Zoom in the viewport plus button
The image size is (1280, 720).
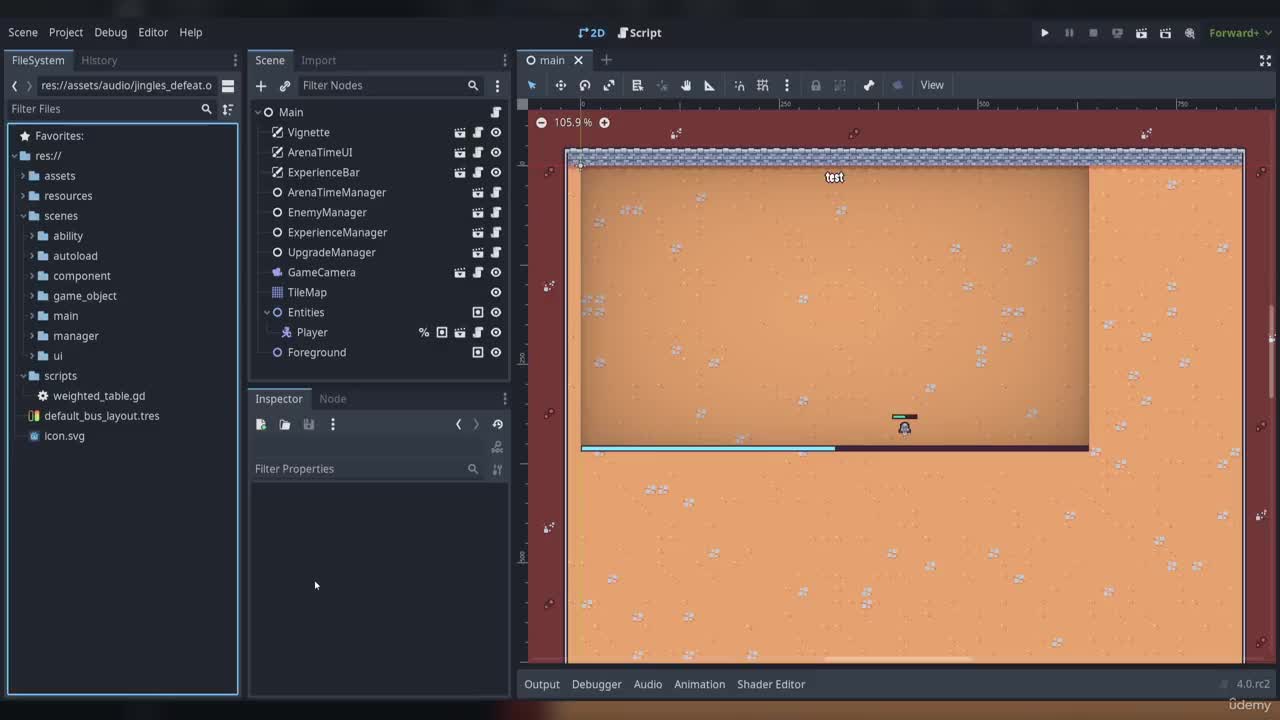click(604, 122)
